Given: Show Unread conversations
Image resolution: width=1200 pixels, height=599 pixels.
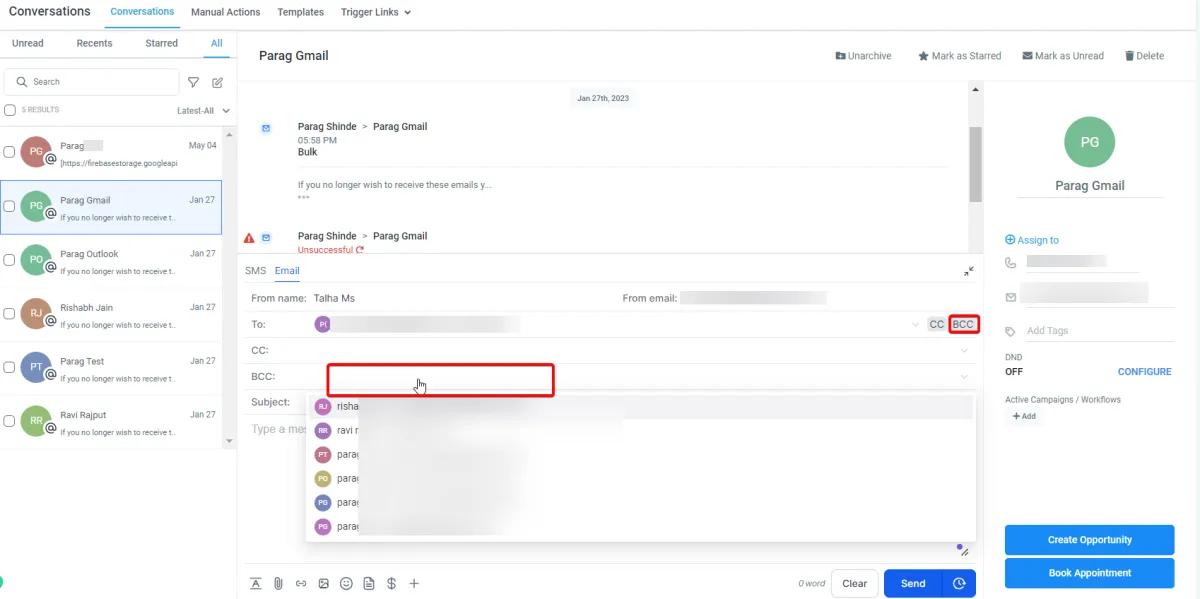Looking at the screenshot, I should (x=28, y=43).
